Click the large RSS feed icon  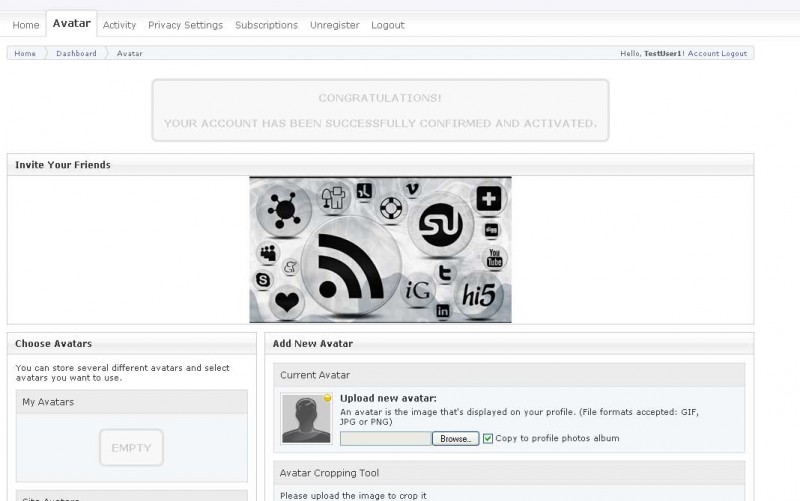(x=351, y=265)
